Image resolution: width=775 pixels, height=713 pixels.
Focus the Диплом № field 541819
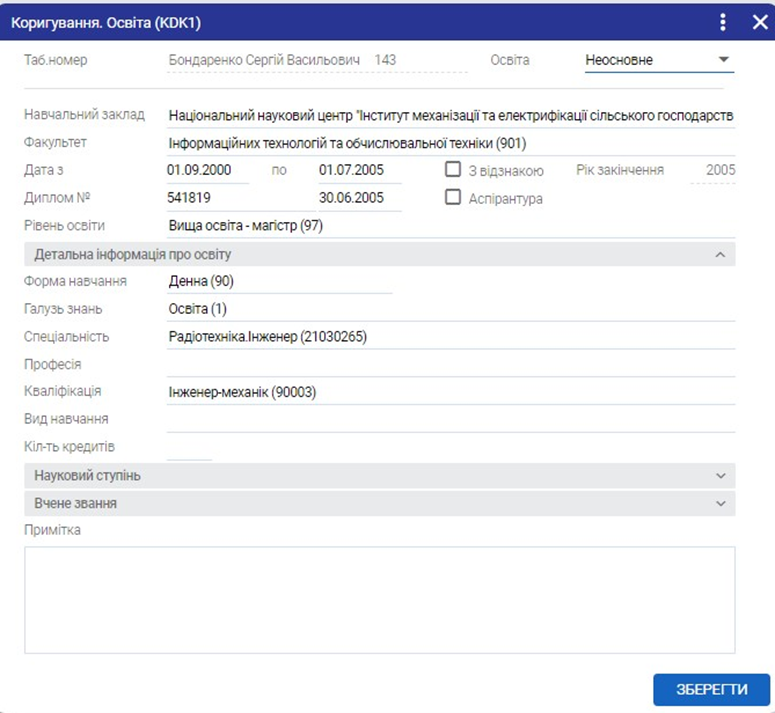tap(207, 198)
